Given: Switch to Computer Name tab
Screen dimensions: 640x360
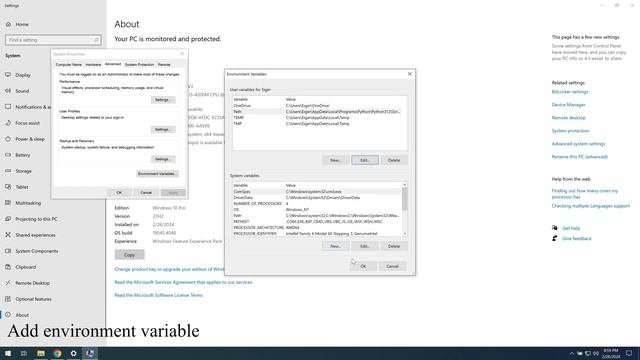Looking at the screenshot, I should click(x=69, y=64).
